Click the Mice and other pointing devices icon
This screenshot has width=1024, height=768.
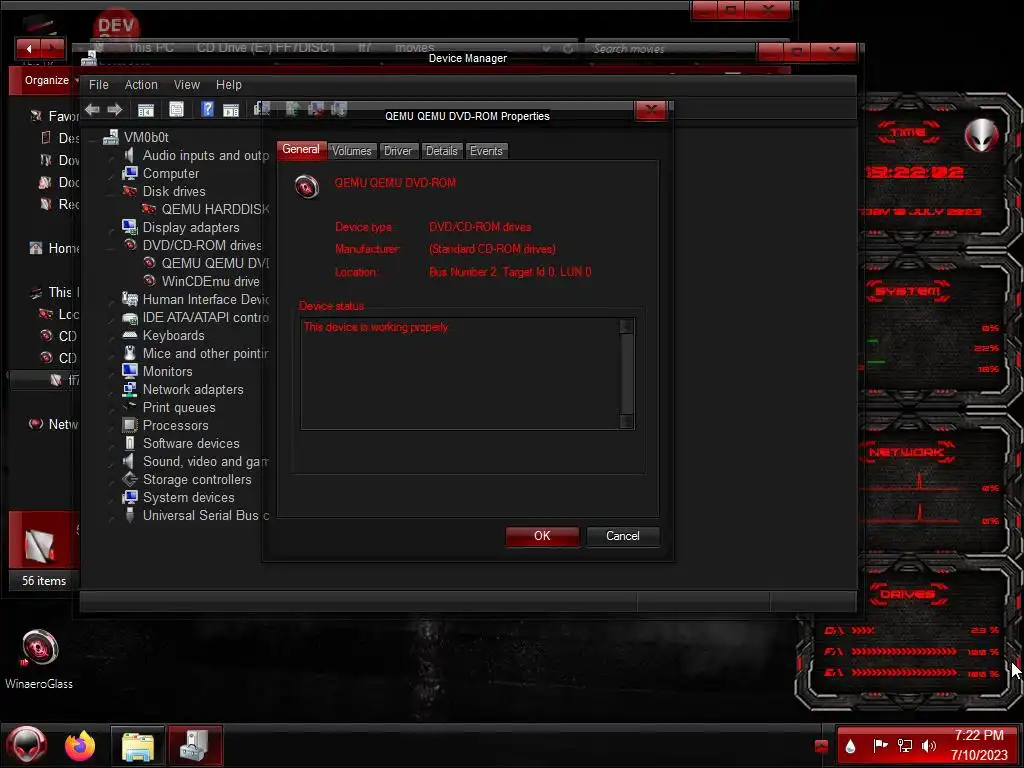(x=129, y=353)
